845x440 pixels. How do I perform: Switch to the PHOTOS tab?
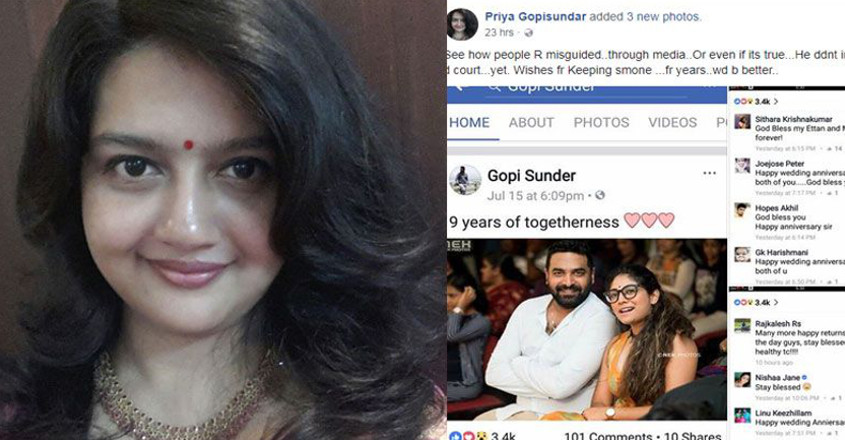click(x=601, y=122)
